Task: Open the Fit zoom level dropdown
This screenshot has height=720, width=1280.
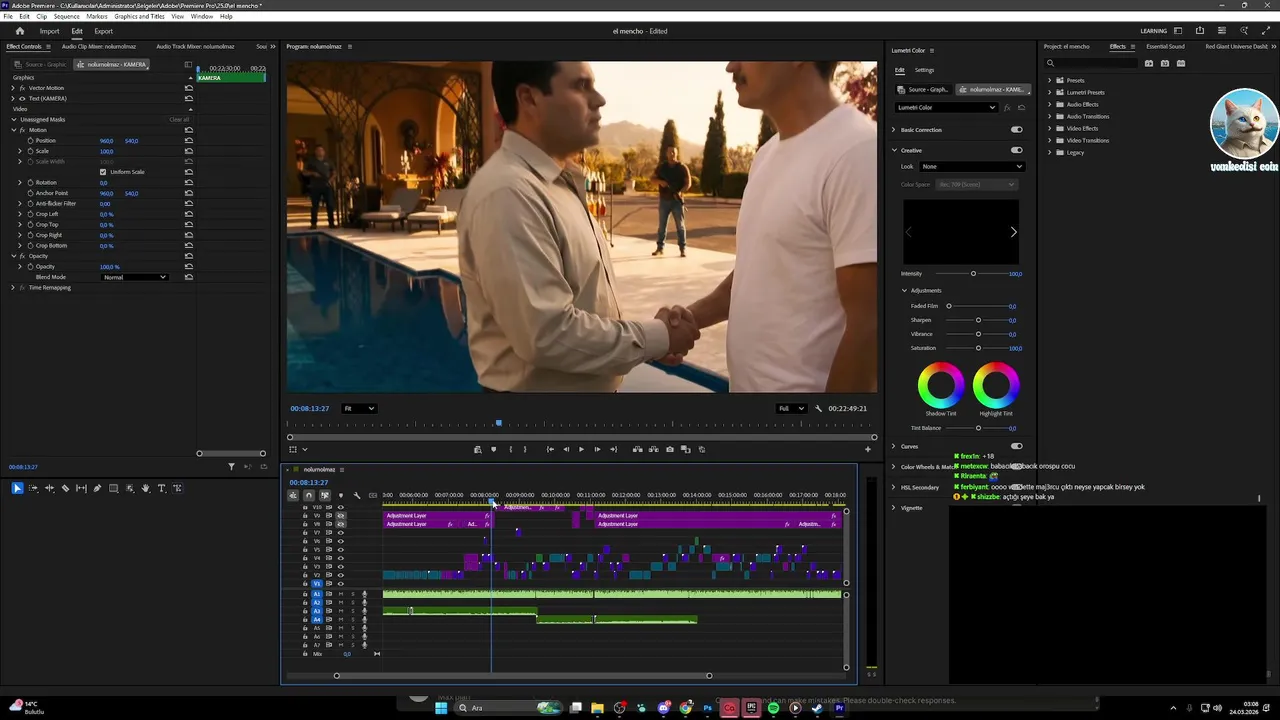Action: [359, 408]
